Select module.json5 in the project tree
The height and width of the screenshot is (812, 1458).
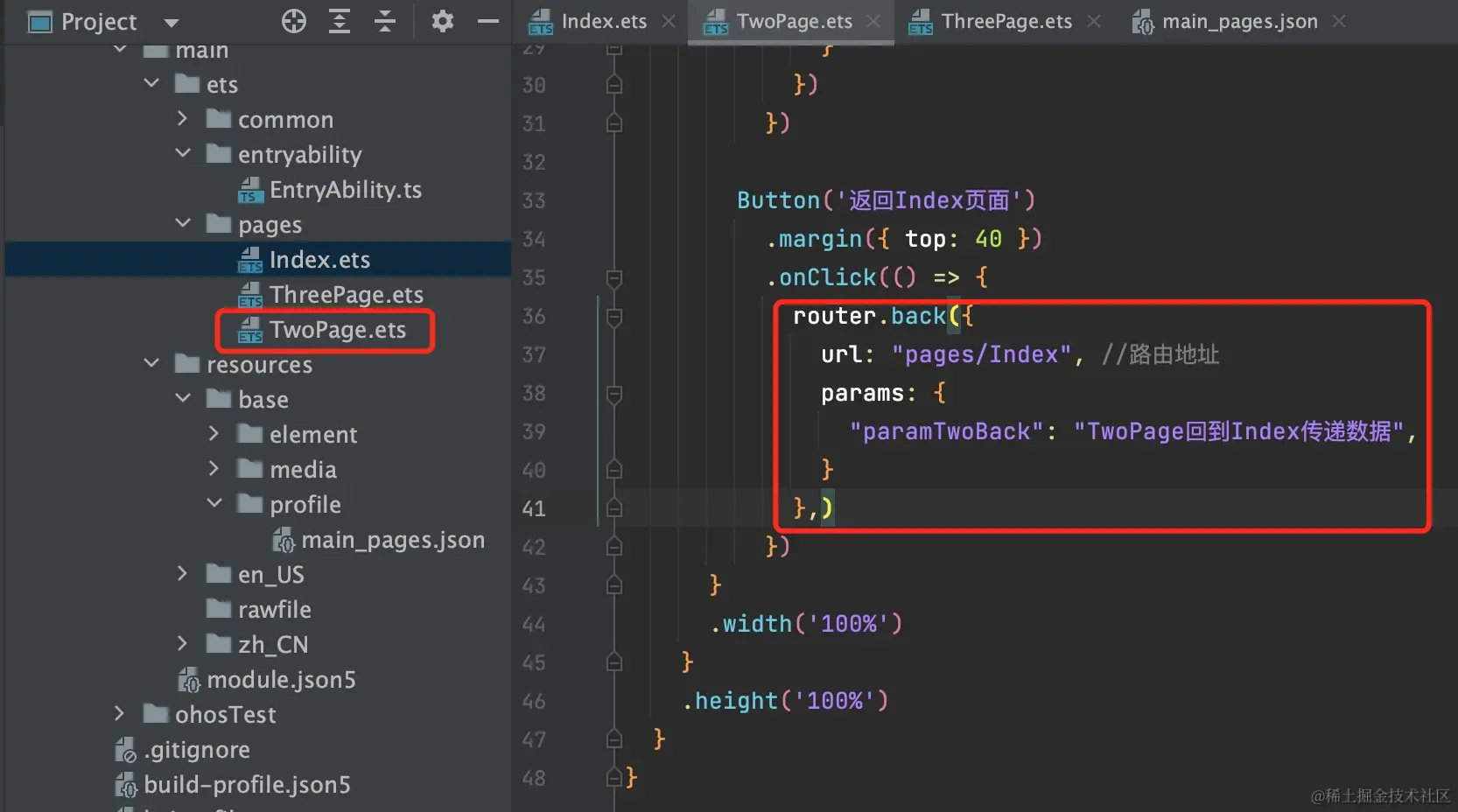click(281, 680)
